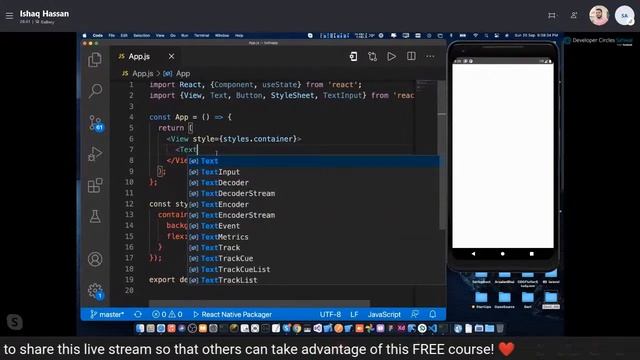The height and width of the screenshot is (360, 640).
Task: Open the Explorer view in the activity bar
Action: pos(95,60)
